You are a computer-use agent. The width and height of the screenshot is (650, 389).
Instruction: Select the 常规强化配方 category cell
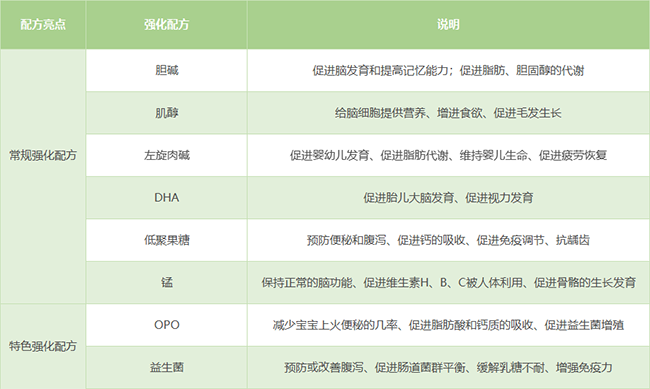tap(43, 176)
